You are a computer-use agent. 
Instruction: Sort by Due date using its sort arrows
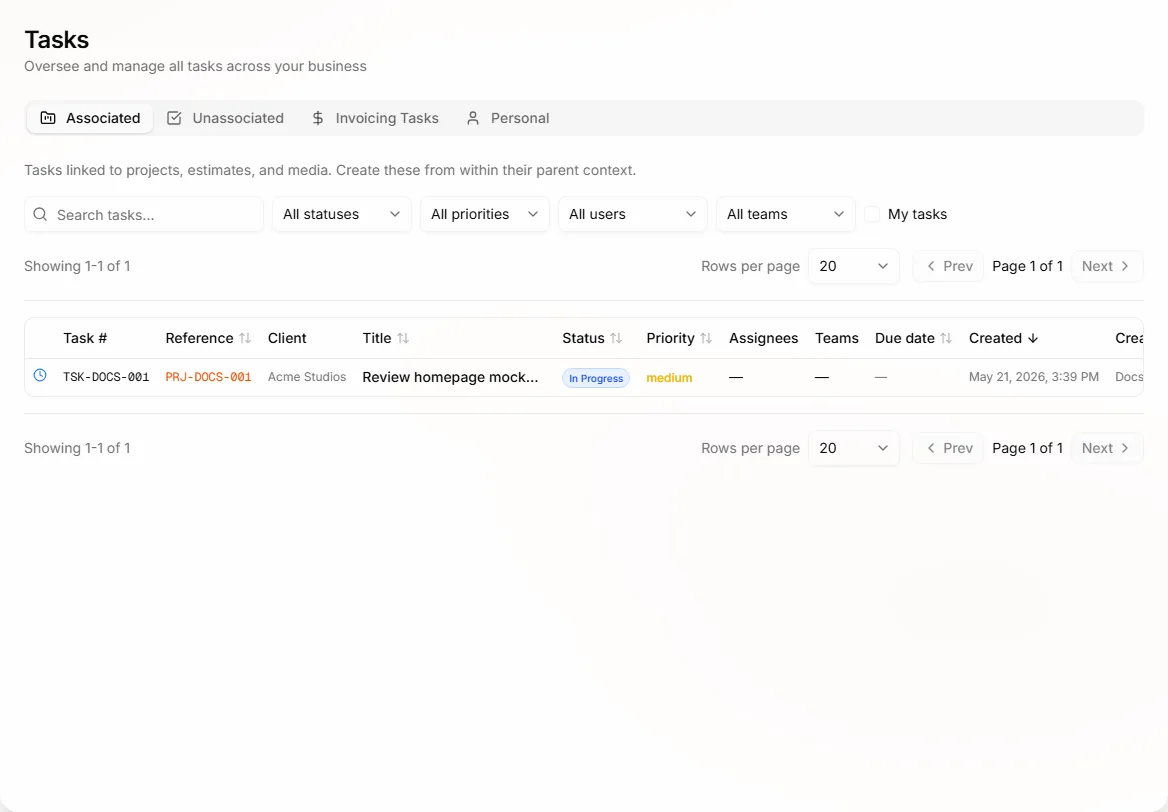click(946, 338)
